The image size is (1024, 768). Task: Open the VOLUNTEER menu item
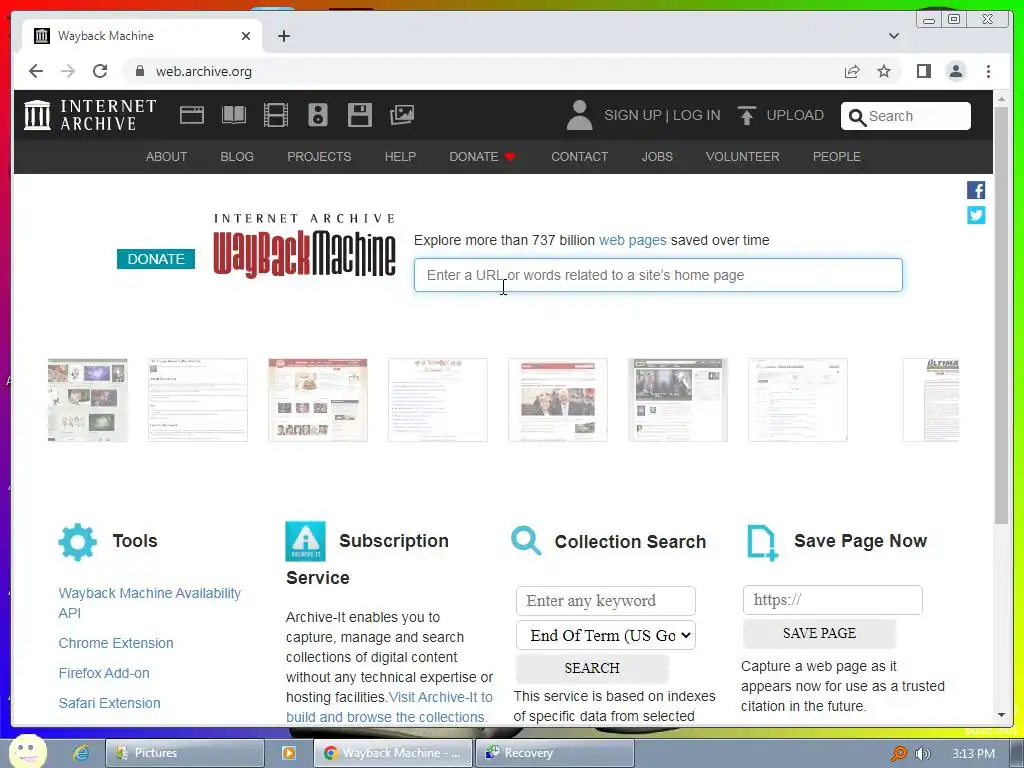tap(743, 157)
